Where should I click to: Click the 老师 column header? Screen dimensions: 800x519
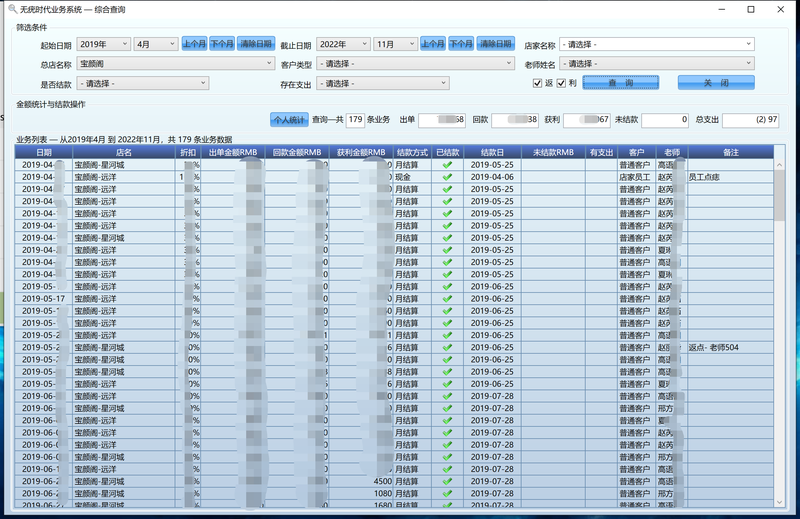click(x=672, y=152)
